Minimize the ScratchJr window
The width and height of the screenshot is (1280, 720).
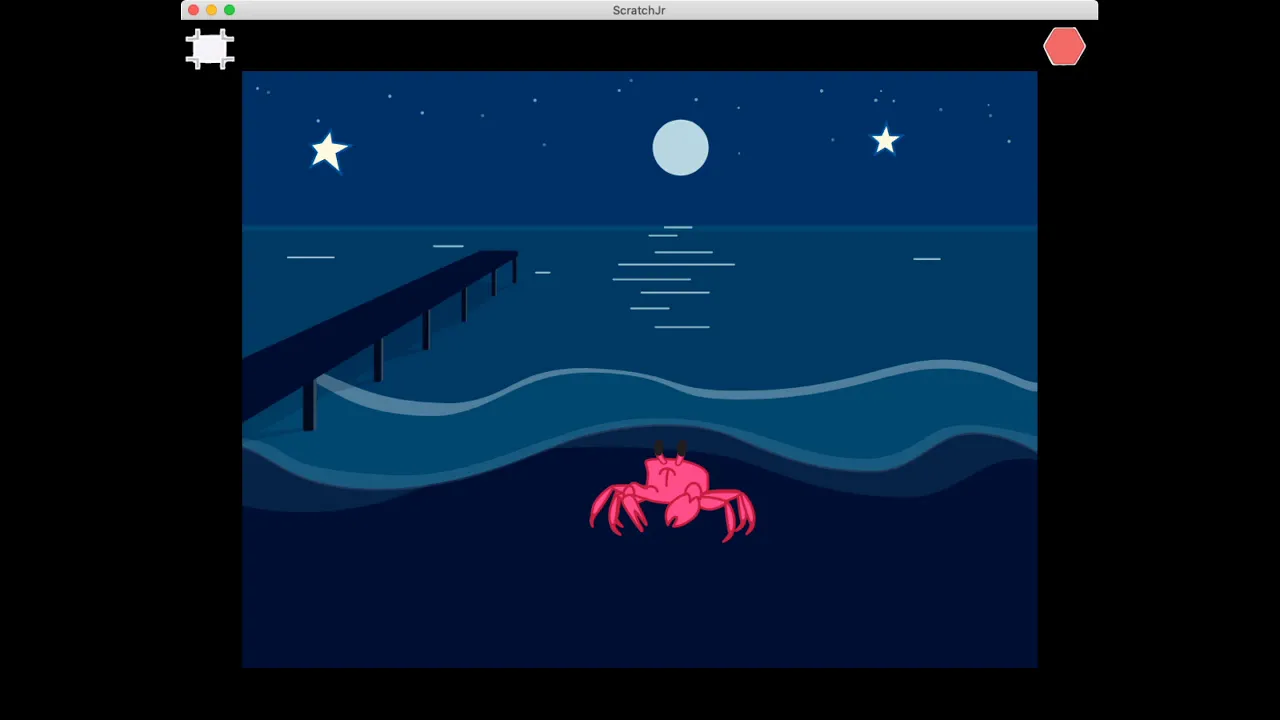click(x=211, y=10)
